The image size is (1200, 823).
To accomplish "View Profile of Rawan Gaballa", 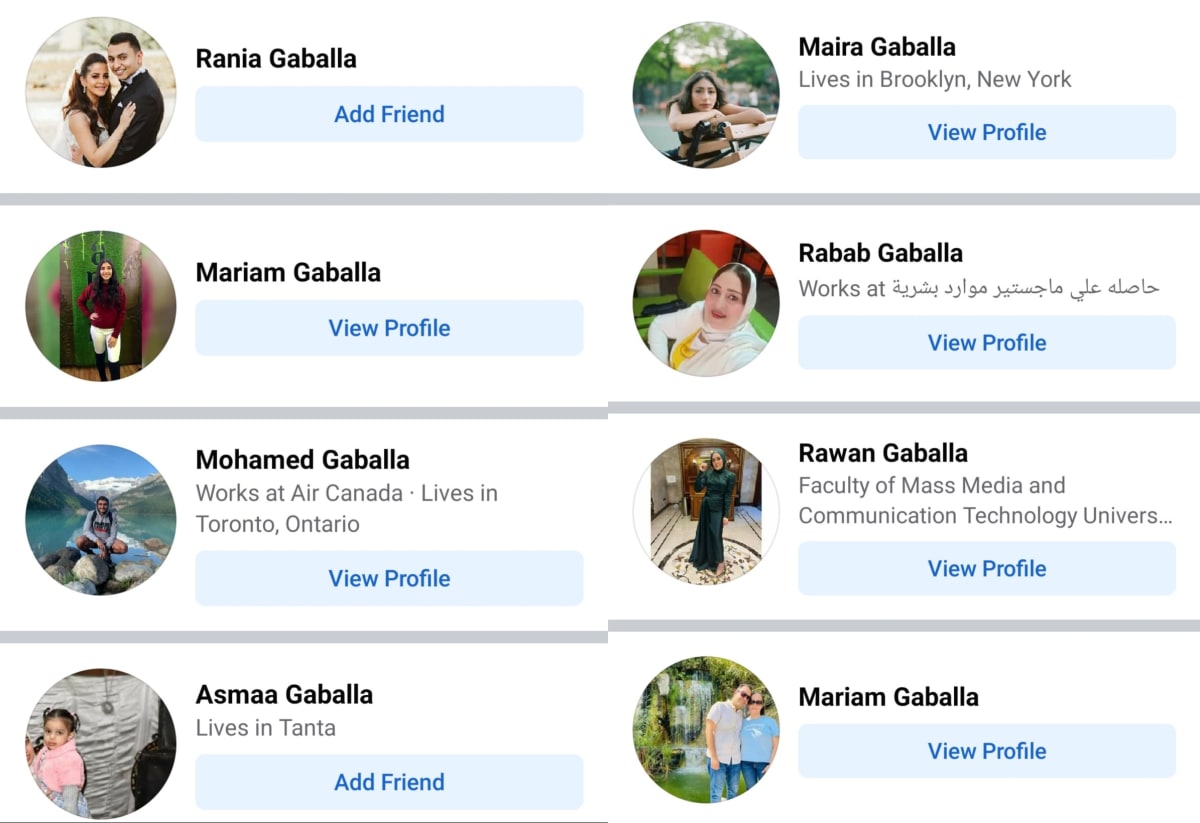I will (x=987, y=568).
